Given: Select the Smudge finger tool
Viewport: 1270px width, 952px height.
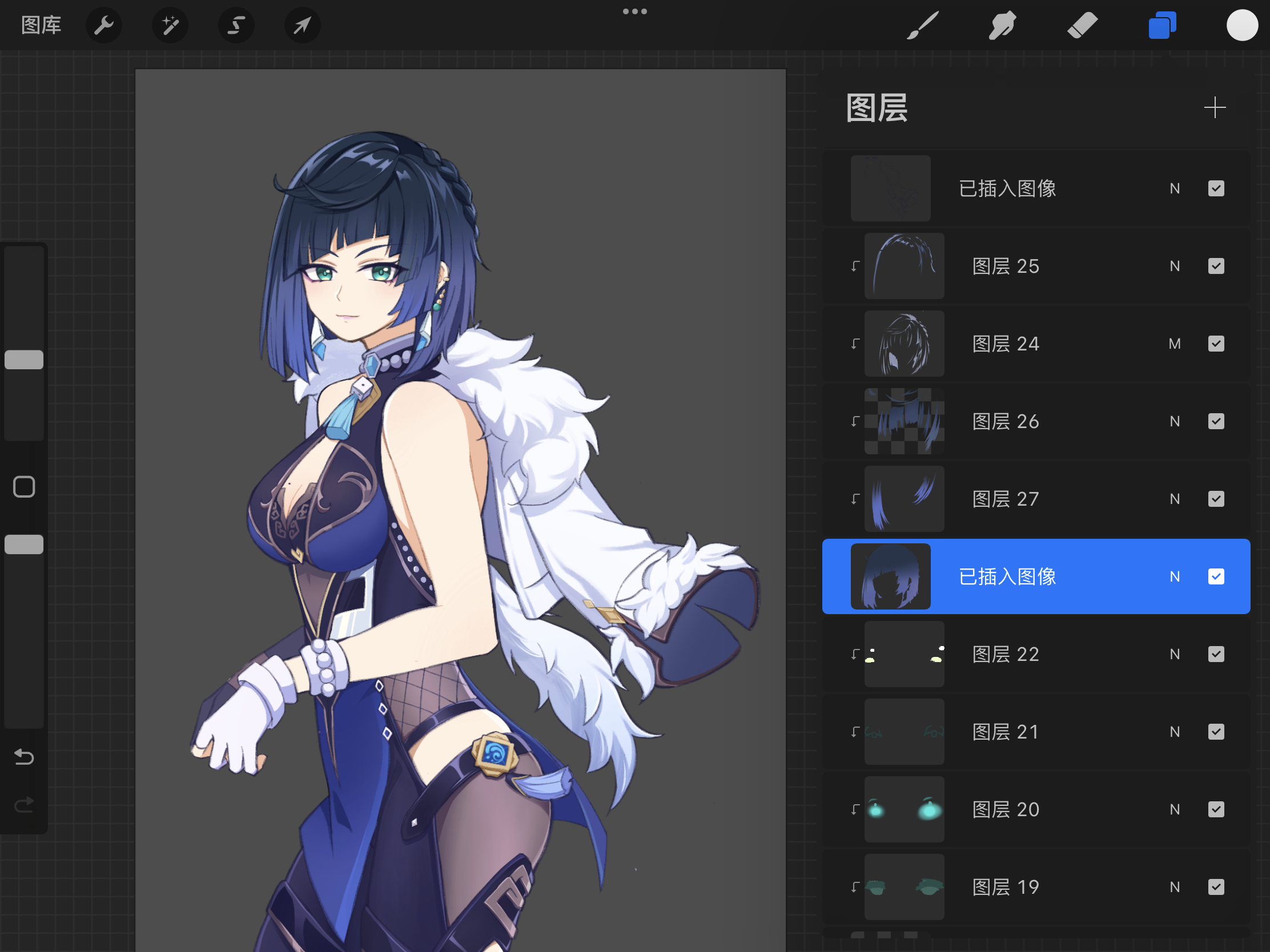Looking at the screenshot, I should 1002,25.
